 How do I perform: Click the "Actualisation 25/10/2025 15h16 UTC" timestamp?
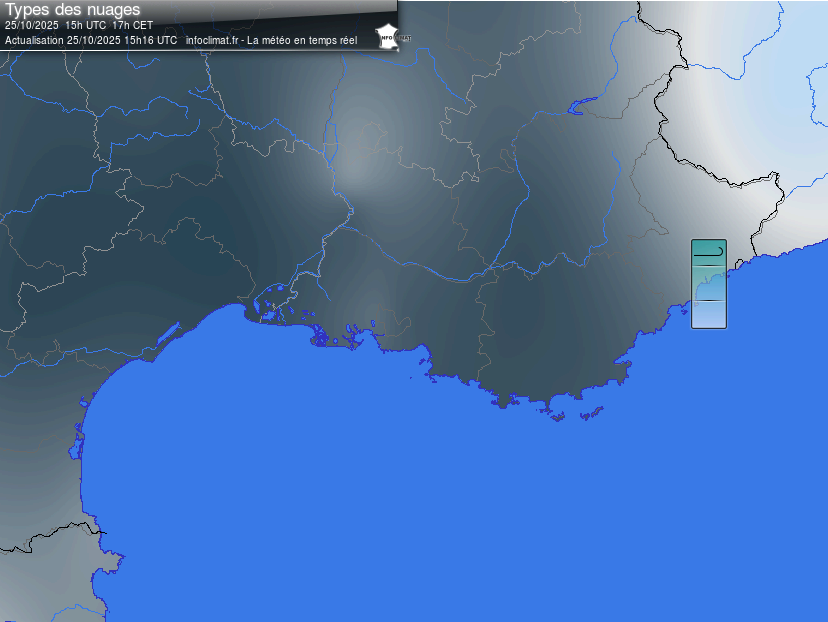(91, 40)
